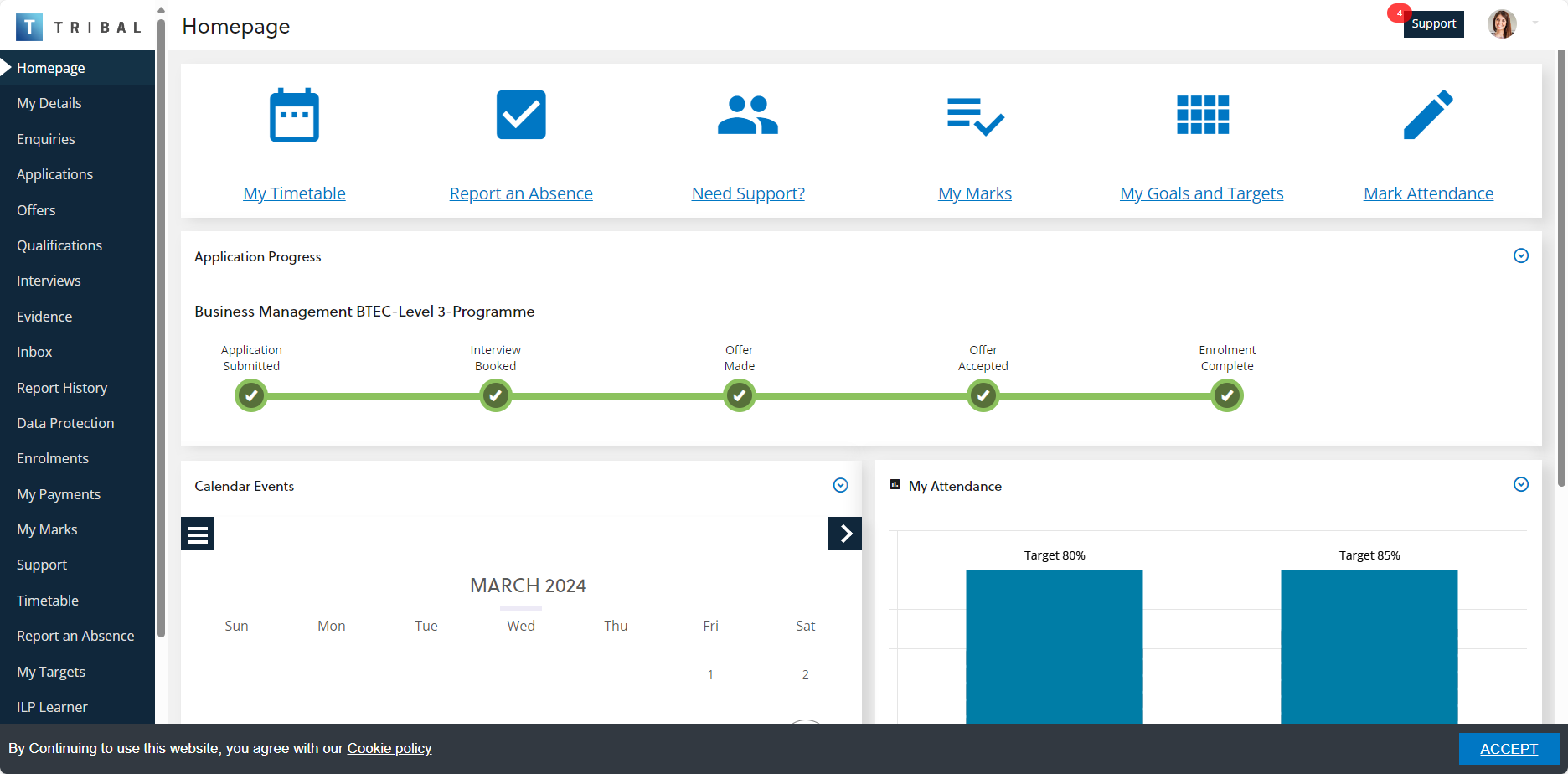Click the MARCH 2024 calendar title
The width and height of the screenshot is (1568, 774).
[528, 586]
